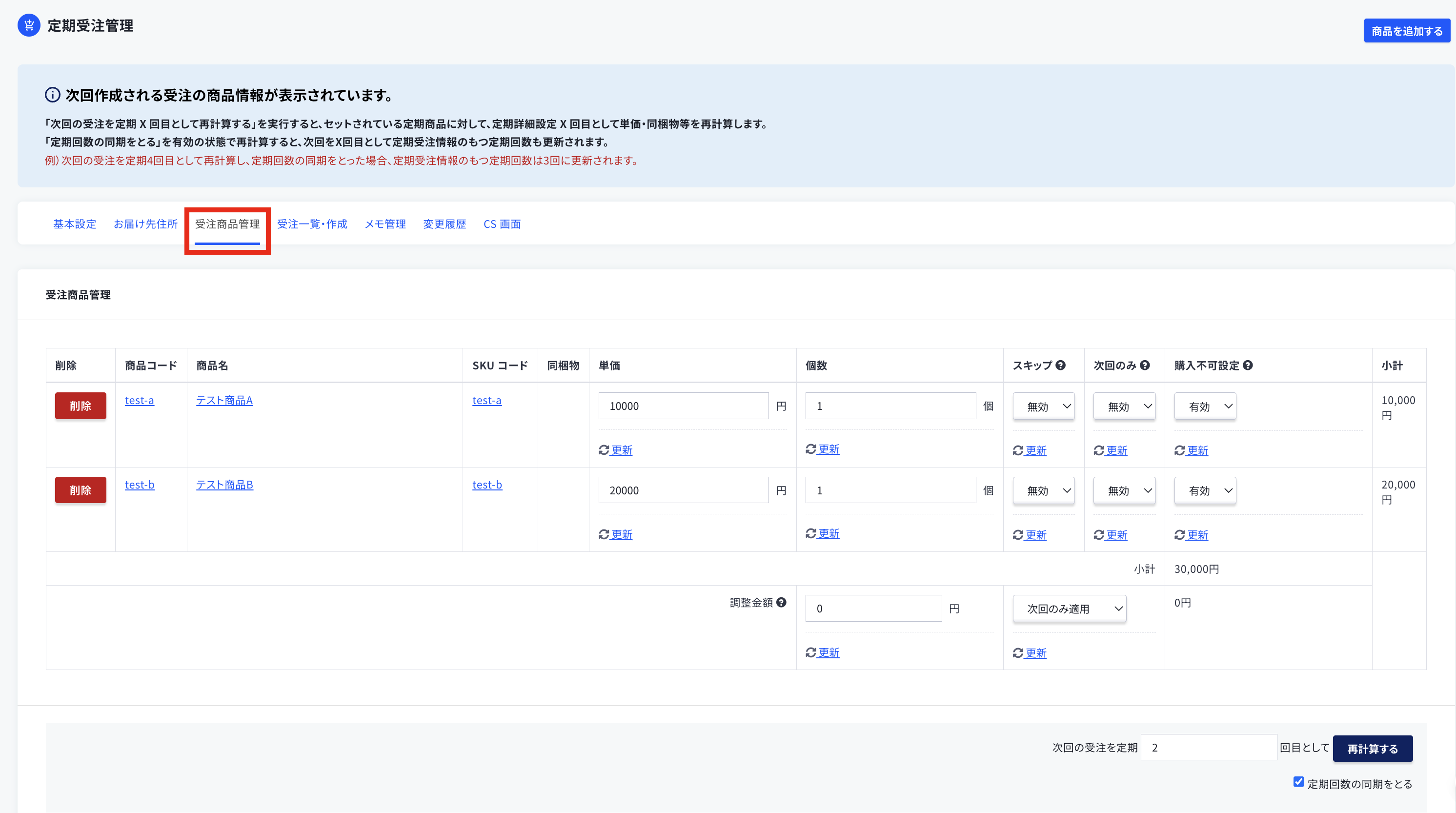Viewport: 1456px width, 813px height.
Task: Click 更新 under test-a unit price
Action: (x=615, y=450)
